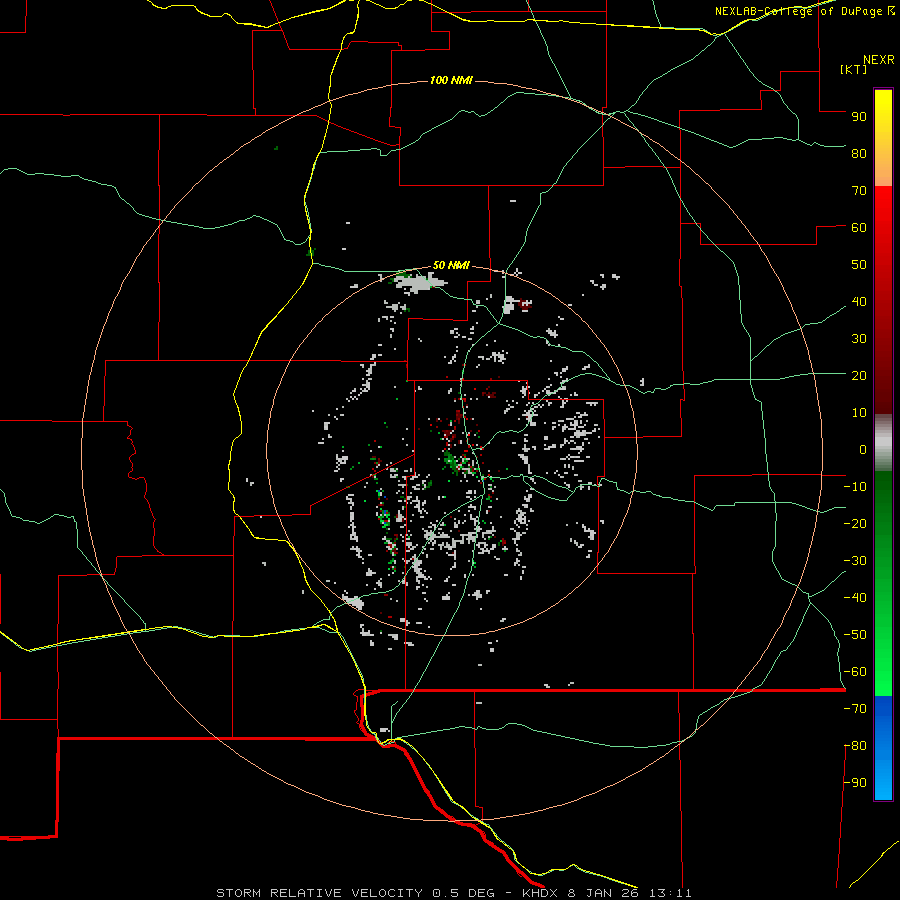The height and width of the screenshot is (900, 900).
Task: Click the 40 value on velocity scale
Action: pos(859,301)
